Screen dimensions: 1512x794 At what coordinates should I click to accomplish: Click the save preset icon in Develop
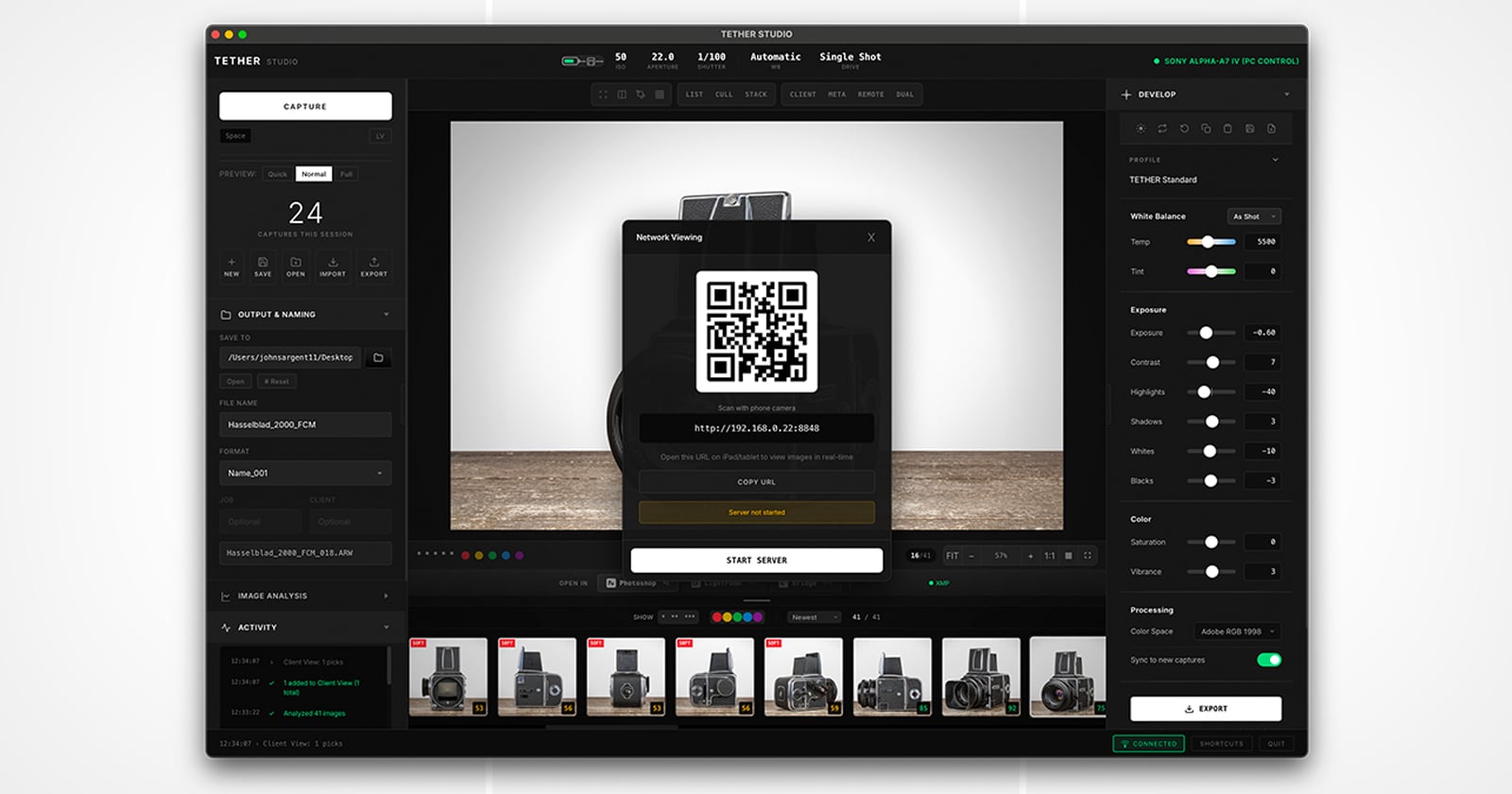(1249, 129)
